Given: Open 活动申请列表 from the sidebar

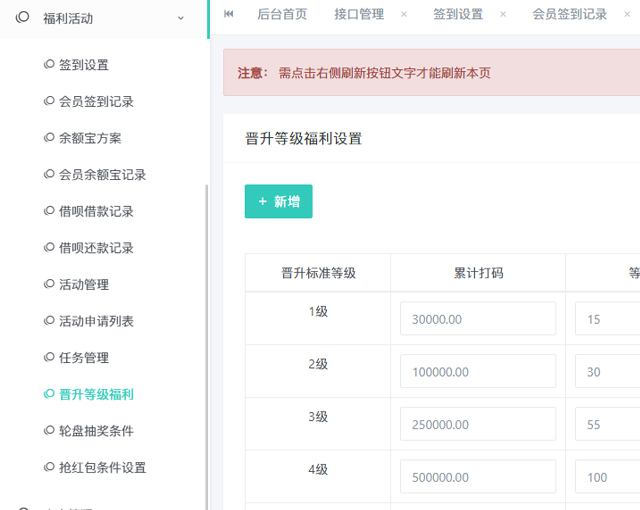Looking at the screenshot, I should coord(95,321).
